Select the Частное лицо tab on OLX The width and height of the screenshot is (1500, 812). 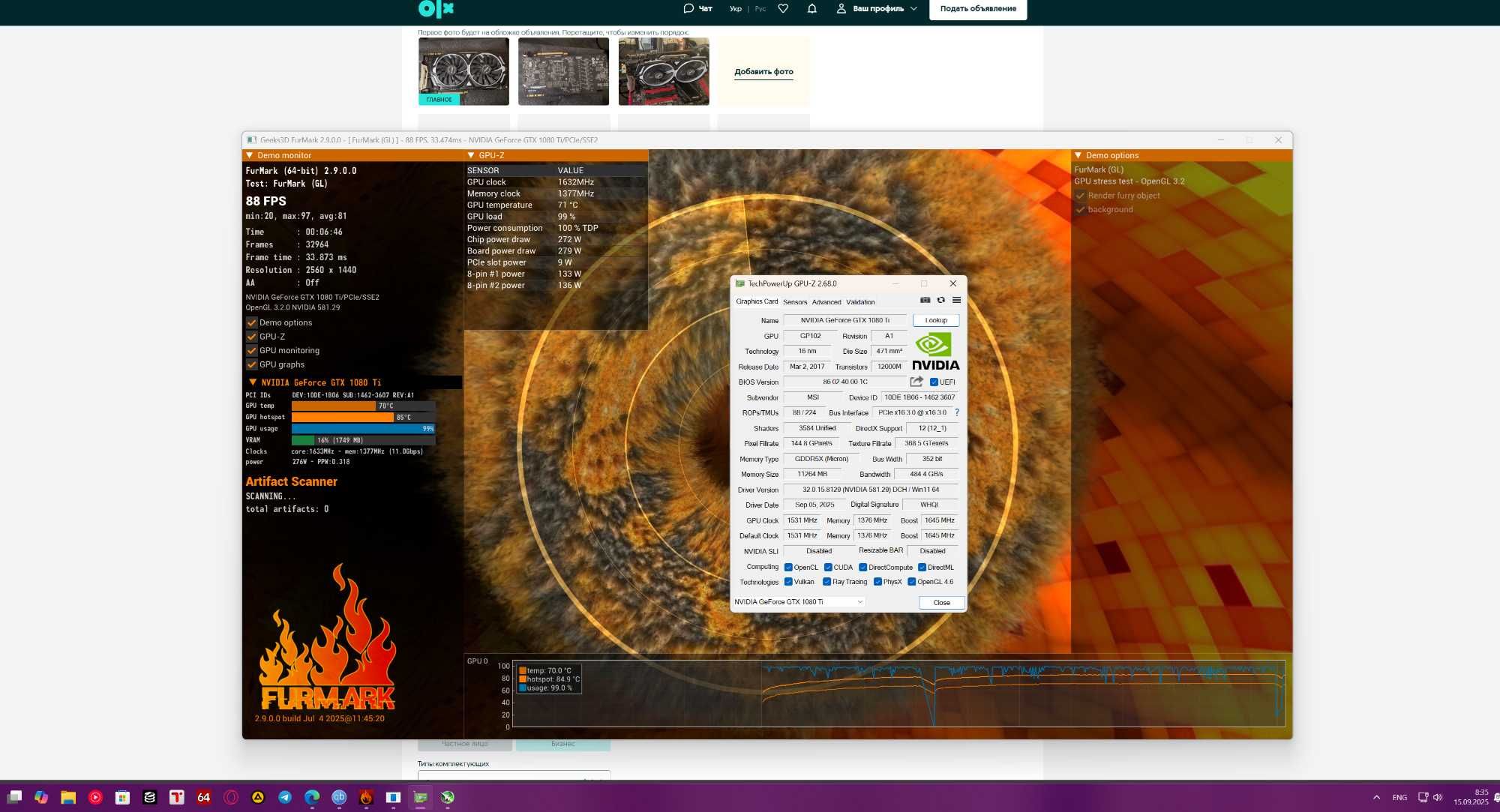(x=465, y=744)
